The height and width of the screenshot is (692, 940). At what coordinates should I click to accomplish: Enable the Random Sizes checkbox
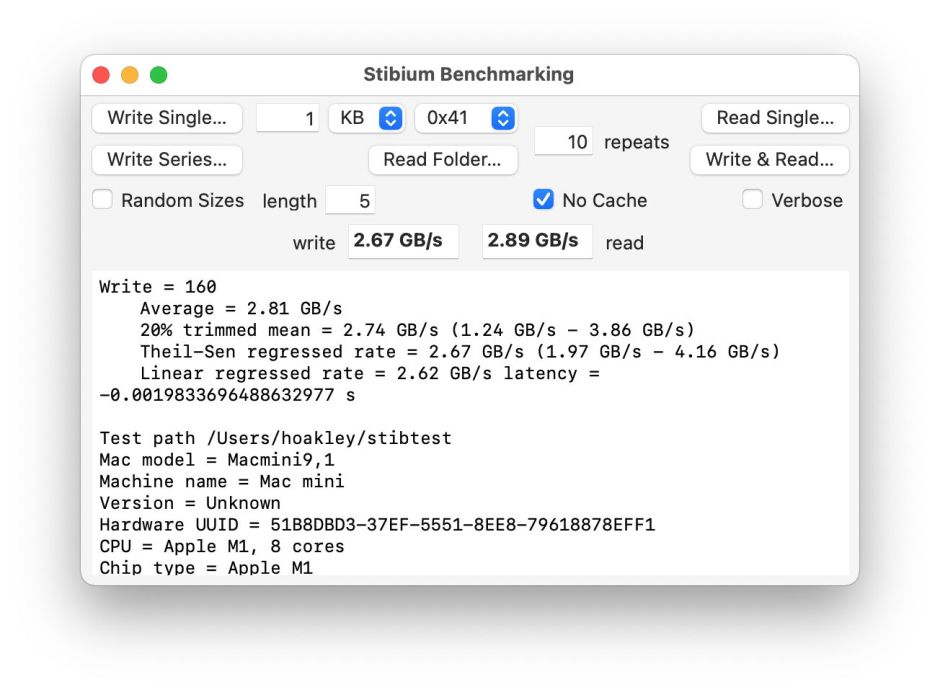[x=103, y=200]
